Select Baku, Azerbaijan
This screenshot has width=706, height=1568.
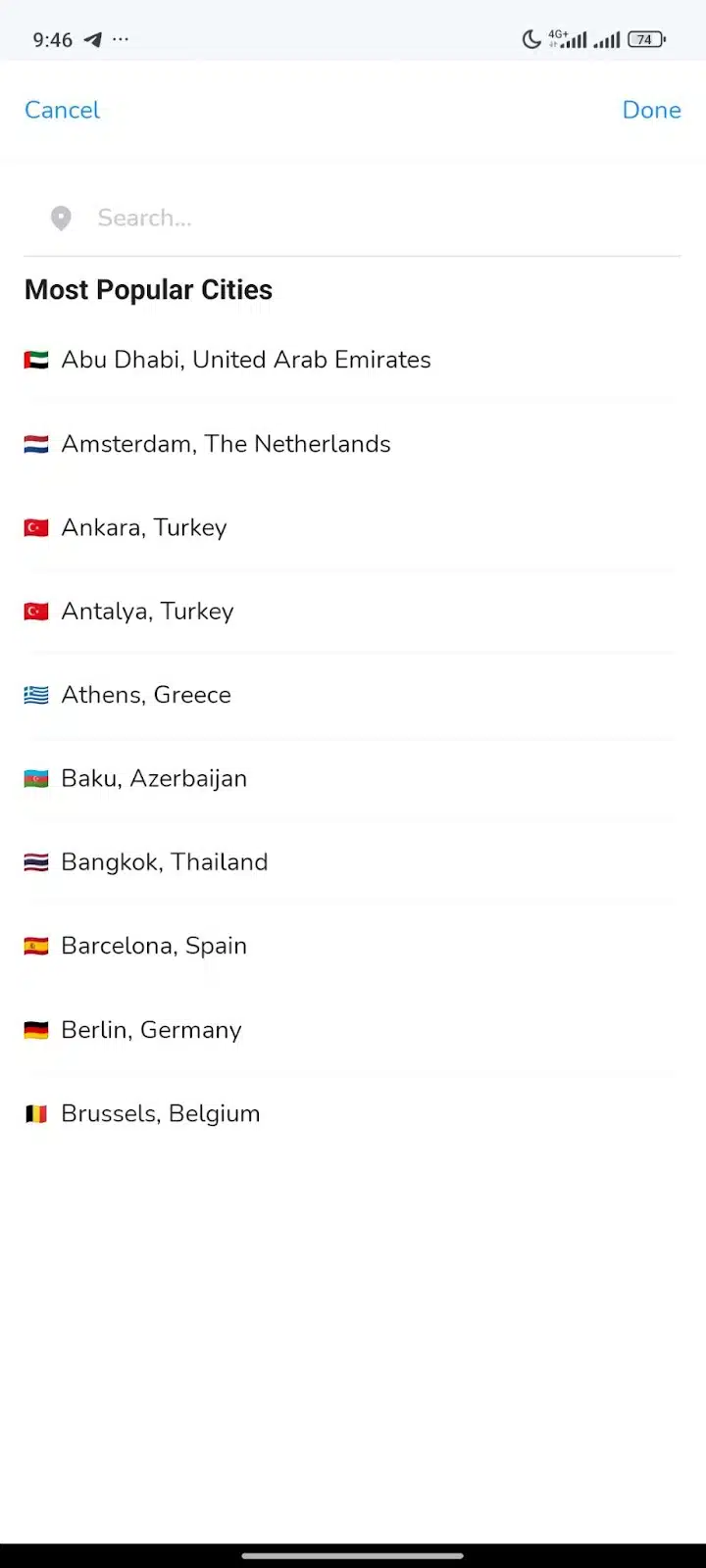(x=353, y=779)
